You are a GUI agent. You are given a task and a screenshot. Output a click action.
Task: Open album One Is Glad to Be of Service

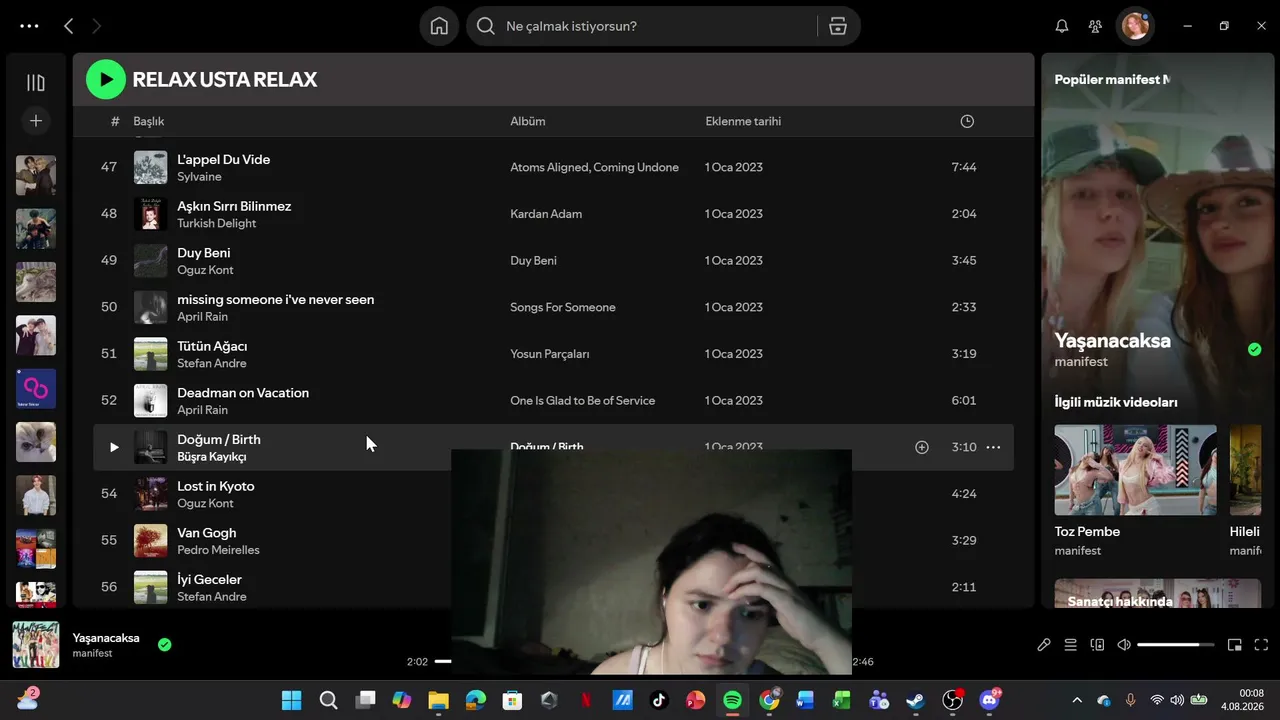pyautogui.click(x=583, y=400)
